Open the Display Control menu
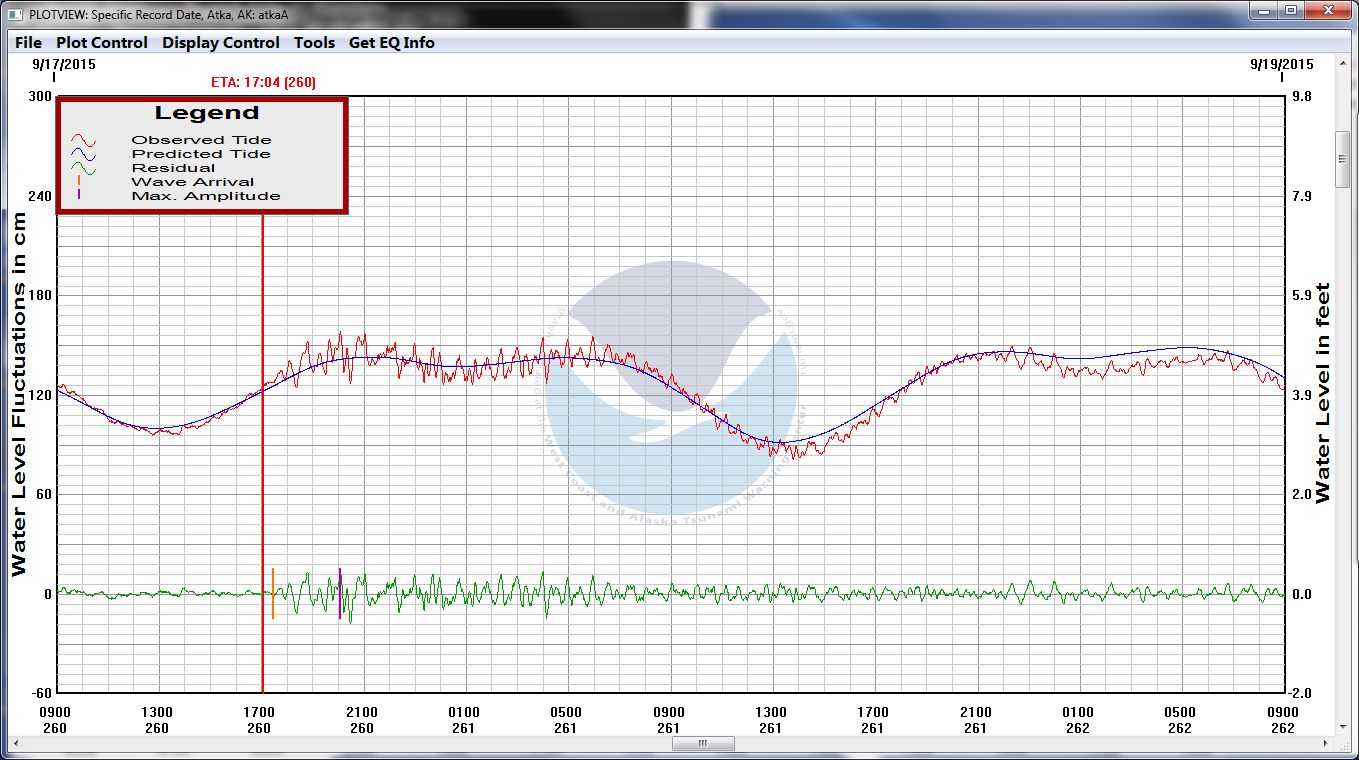 pyautogui.click(x=221, y=42)
